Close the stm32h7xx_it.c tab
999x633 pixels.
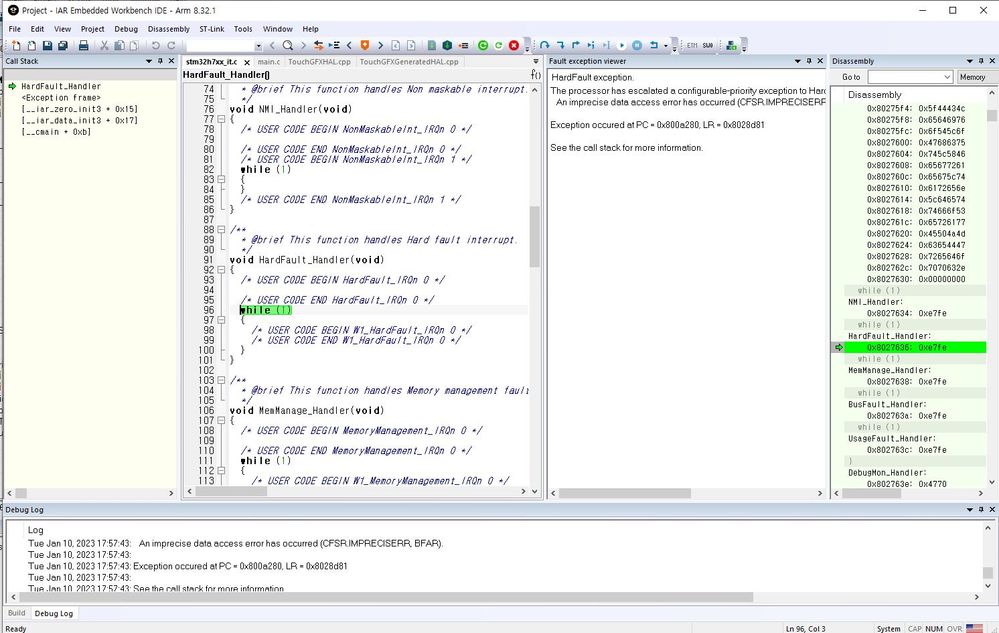(247, 62)
